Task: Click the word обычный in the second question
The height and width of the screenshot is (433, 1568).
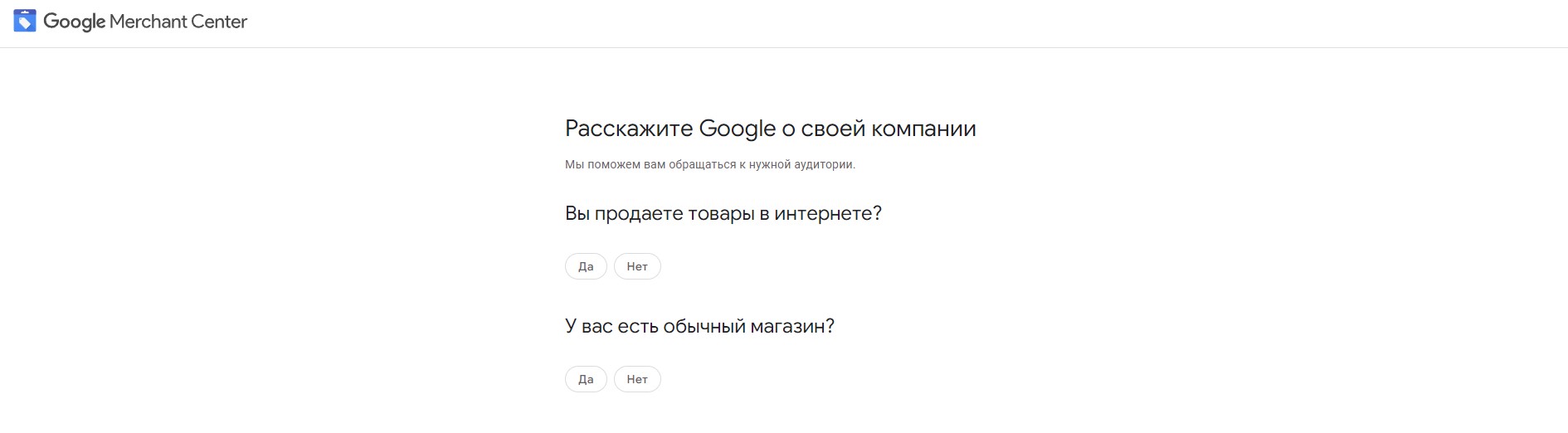Action: [704, 326]
